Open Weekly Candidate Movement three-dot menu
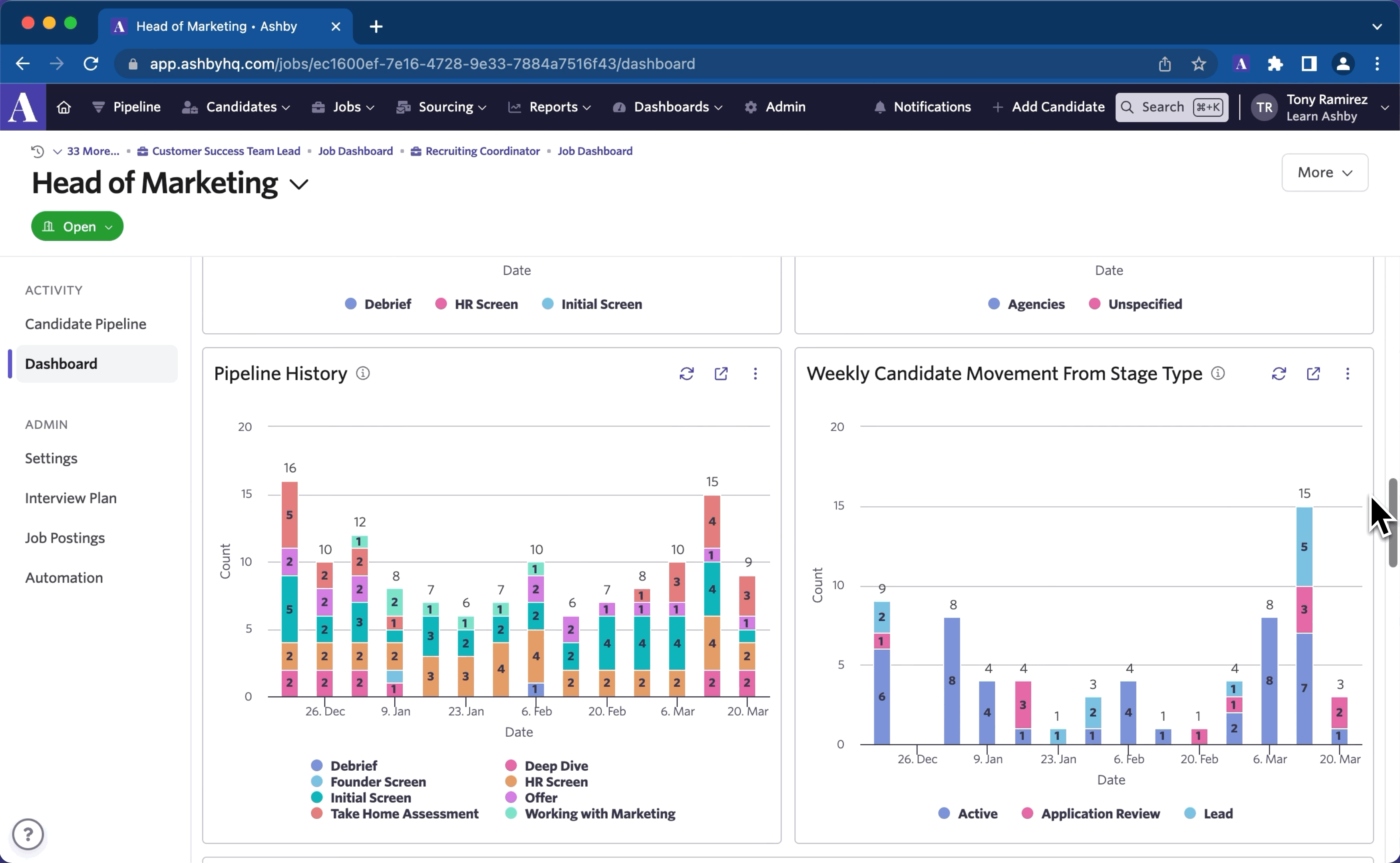The width and height of the screenshot is (1400, 863). click(1348, 373)
